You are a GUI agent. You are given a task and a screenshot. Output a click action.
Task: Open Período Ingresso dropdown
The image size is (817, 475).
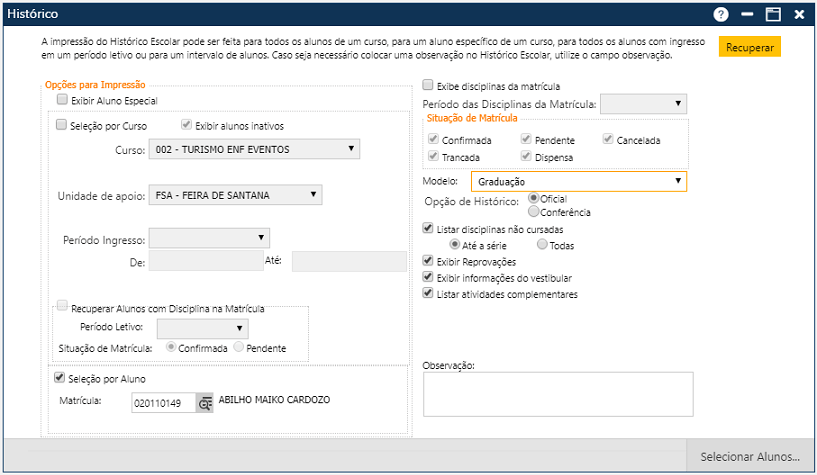pyautogui.click(x=209, y=237)
